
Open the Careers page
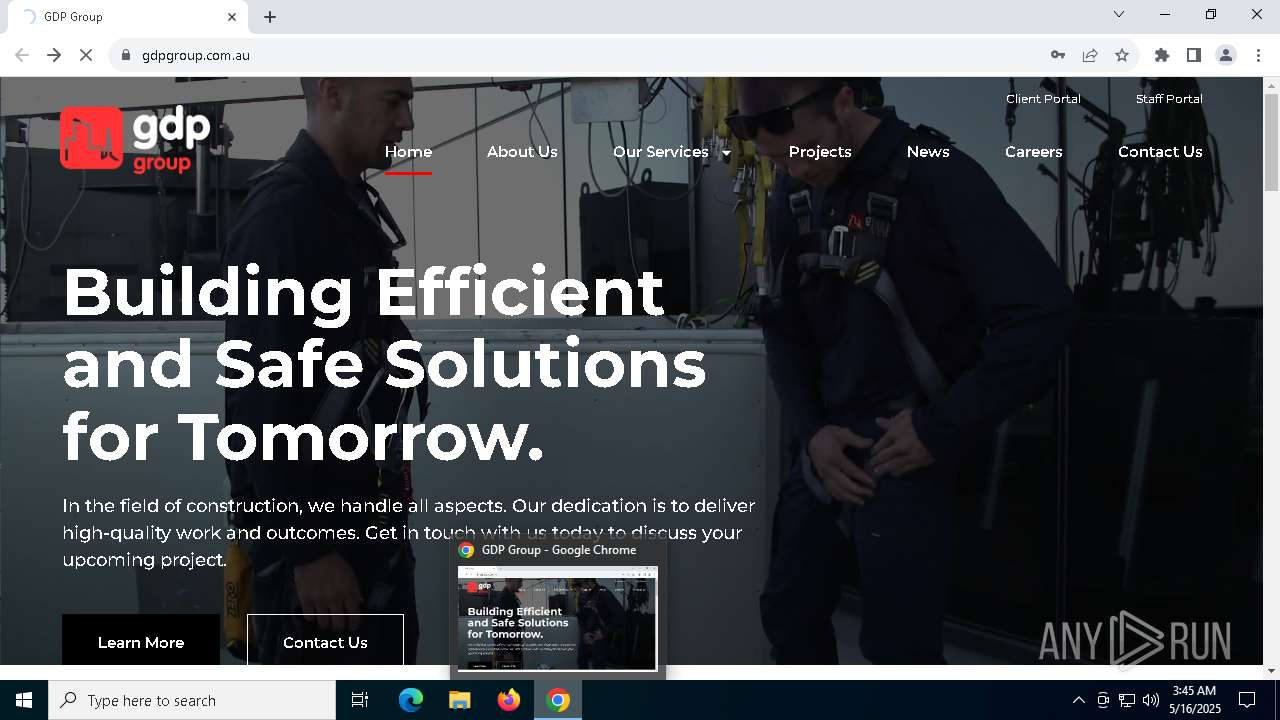pyautogui.click(x=1034, y=152)
